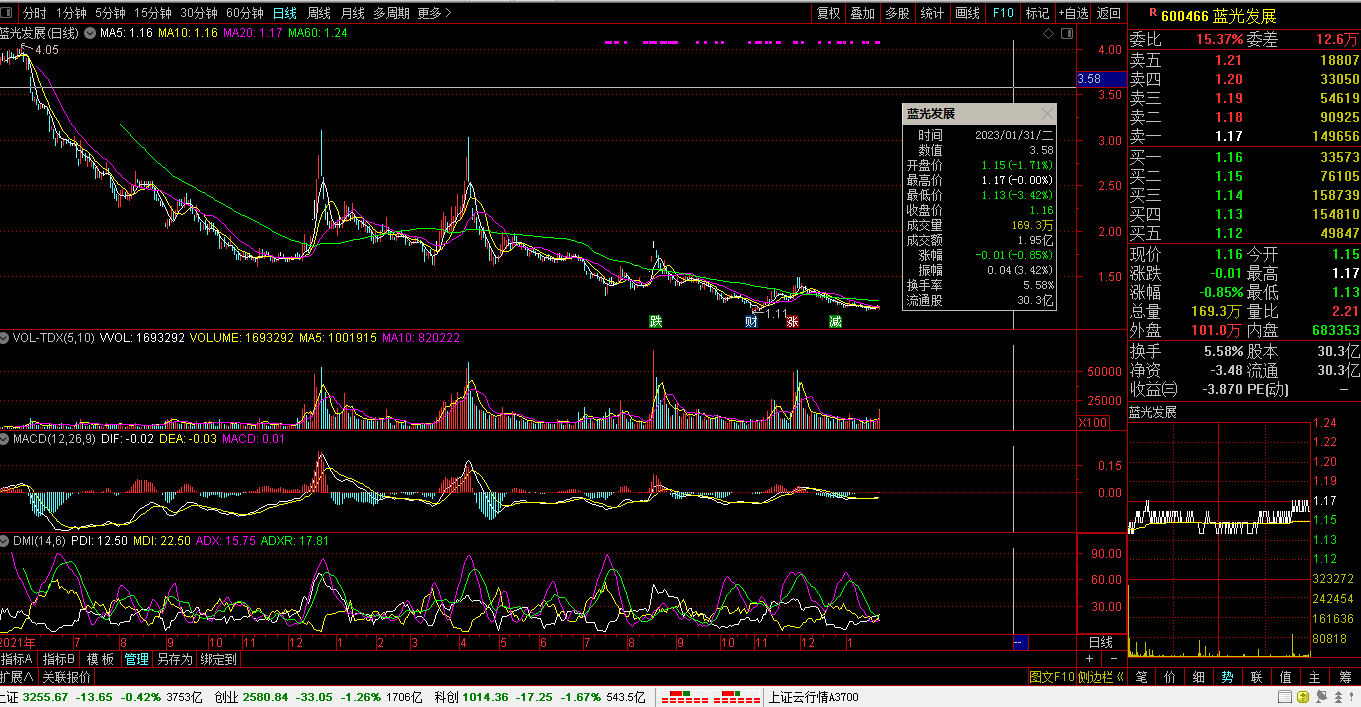The image size is (1361, 707).
Task: Expand the 扩展 panel
Action: pos(17,677)
